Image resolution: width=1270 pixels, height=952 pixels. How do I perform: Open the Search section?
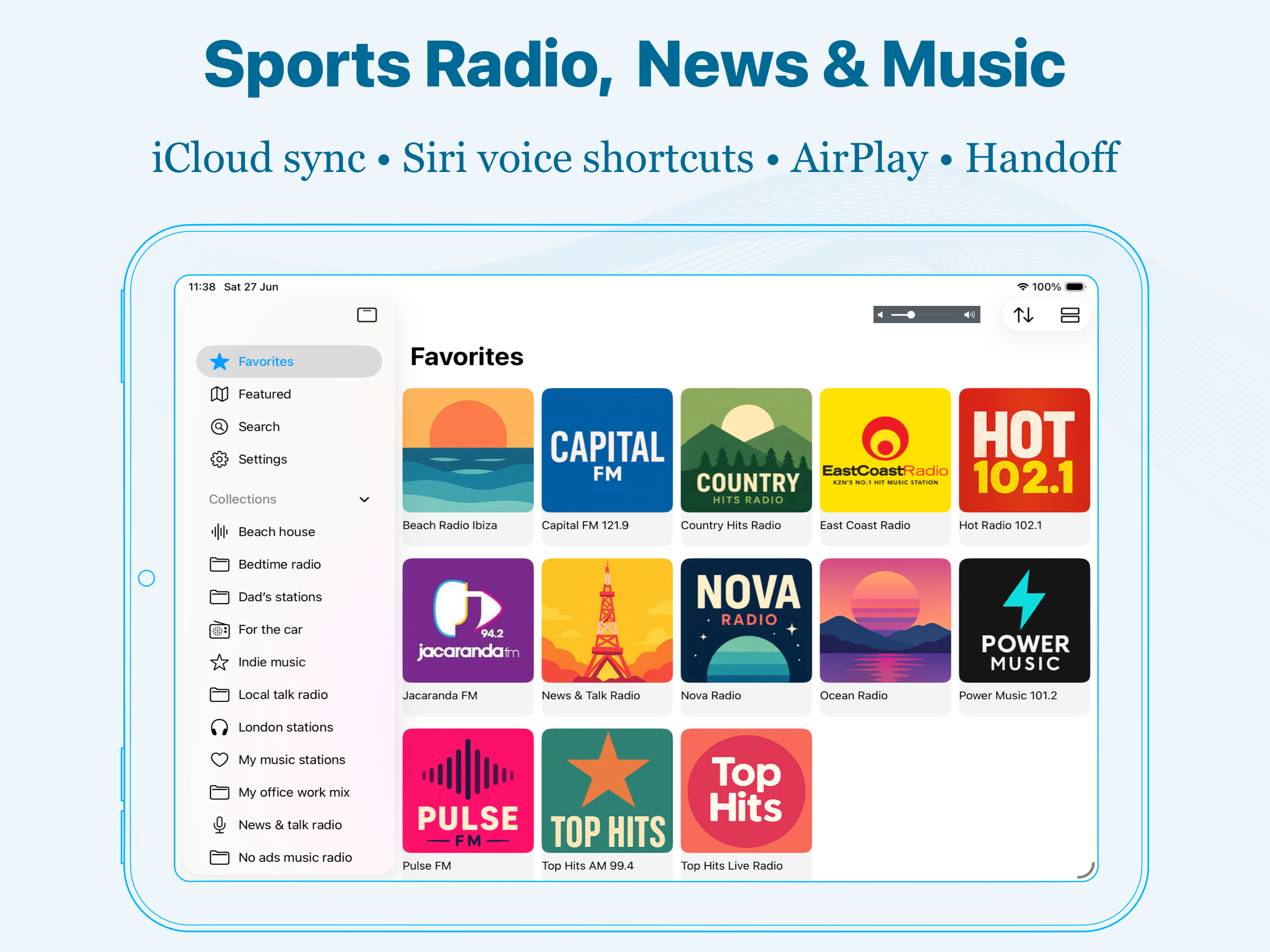pos(289,427)
